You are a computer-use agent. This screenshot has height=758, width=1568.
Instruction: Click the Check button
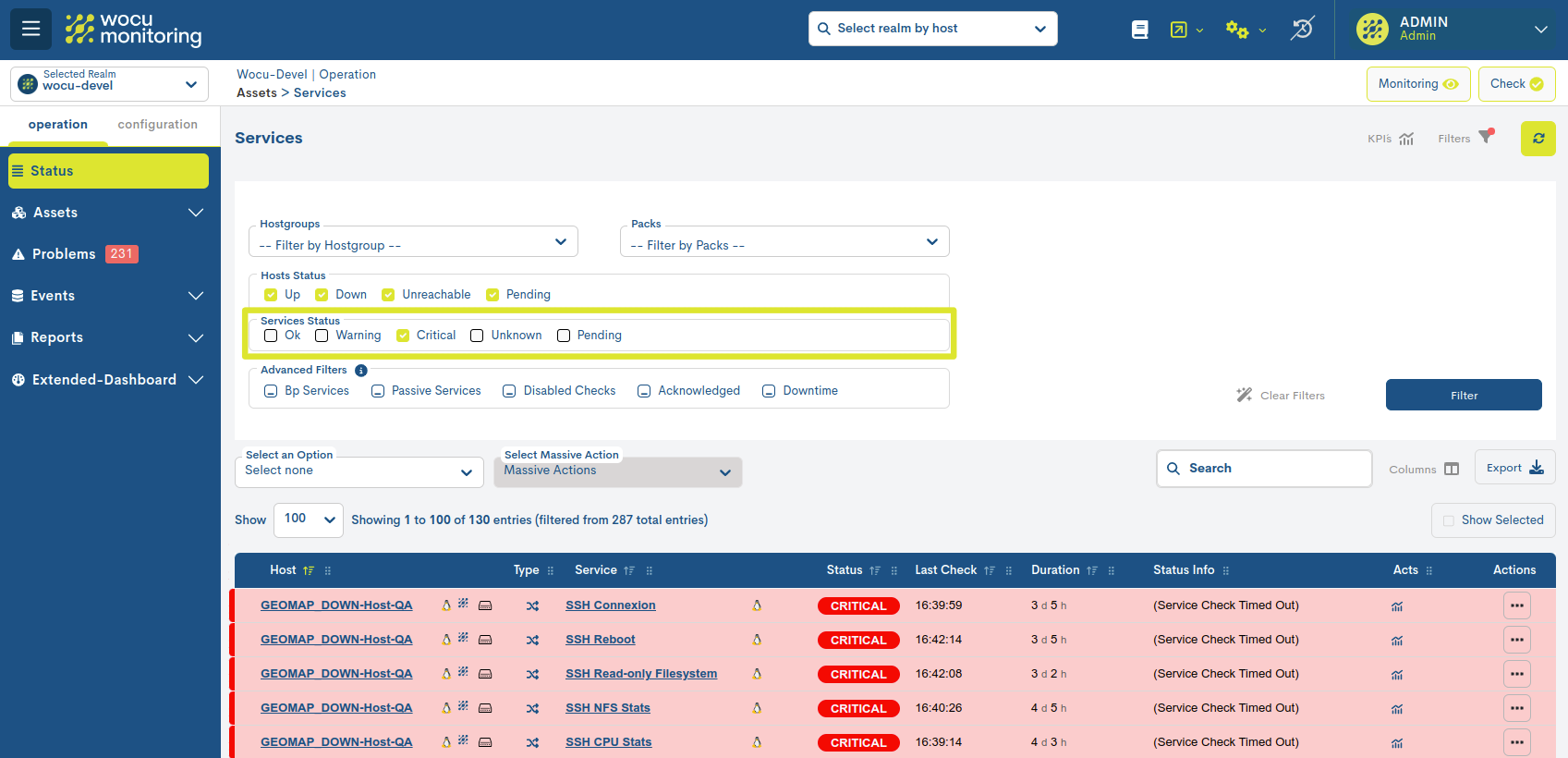1517,84
